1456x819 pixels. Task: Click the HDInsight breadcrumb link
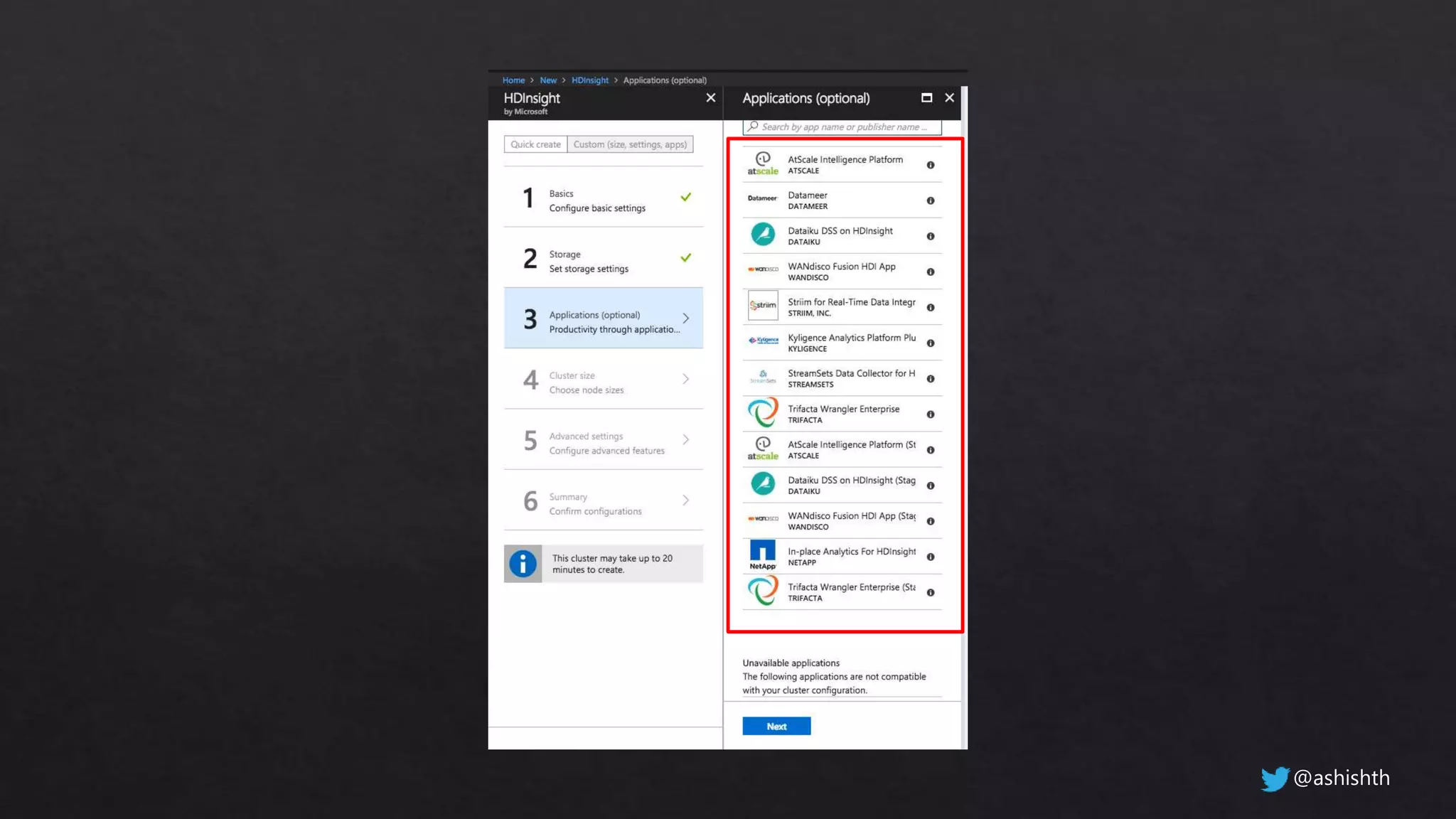click(589, 80)
